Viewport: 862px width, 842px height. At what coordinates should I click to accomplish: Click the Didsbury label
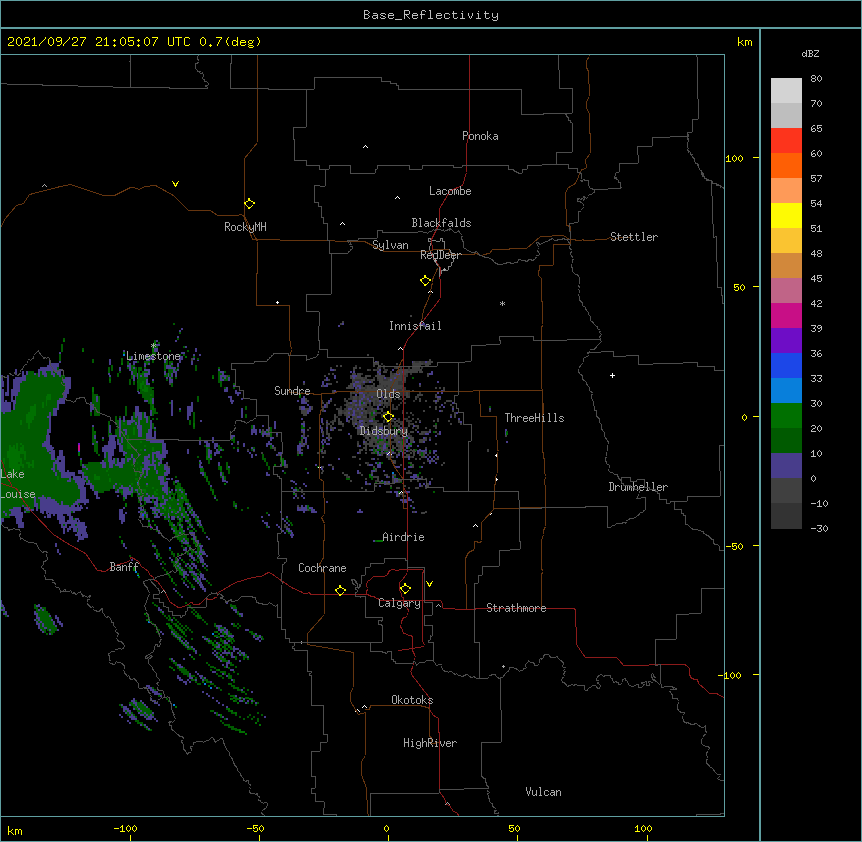pos(384,431)
